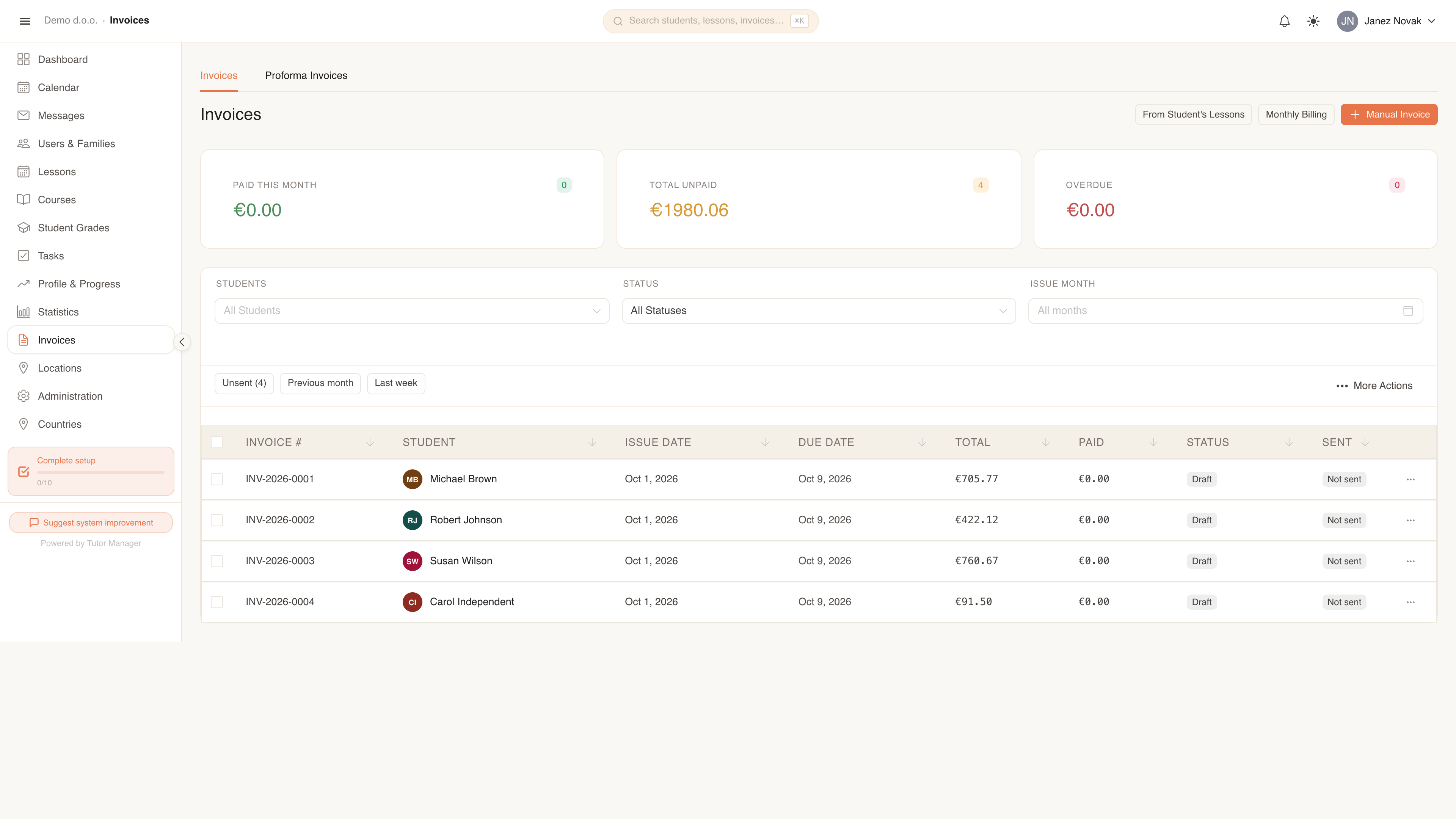Click the All months issue month field
The height and width of the screenshot is (819, 1456).
point(1225,311)
